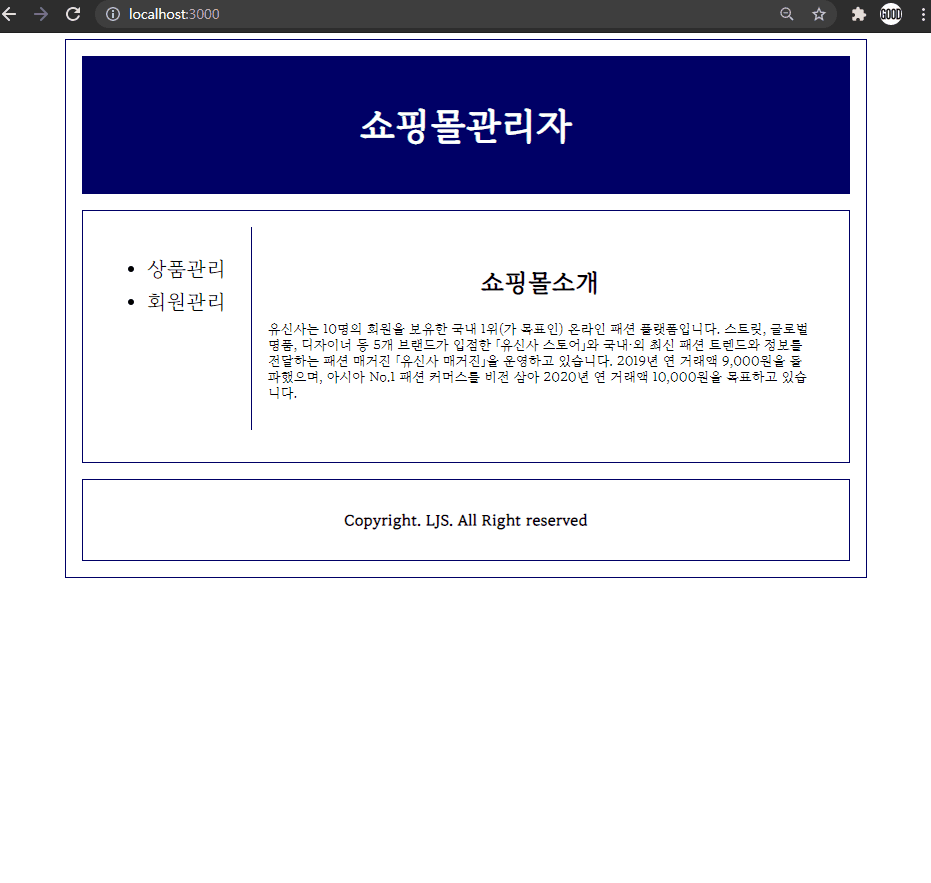Open the browser three-dot menu
The image size is (931, 883).
click(923, 14)
